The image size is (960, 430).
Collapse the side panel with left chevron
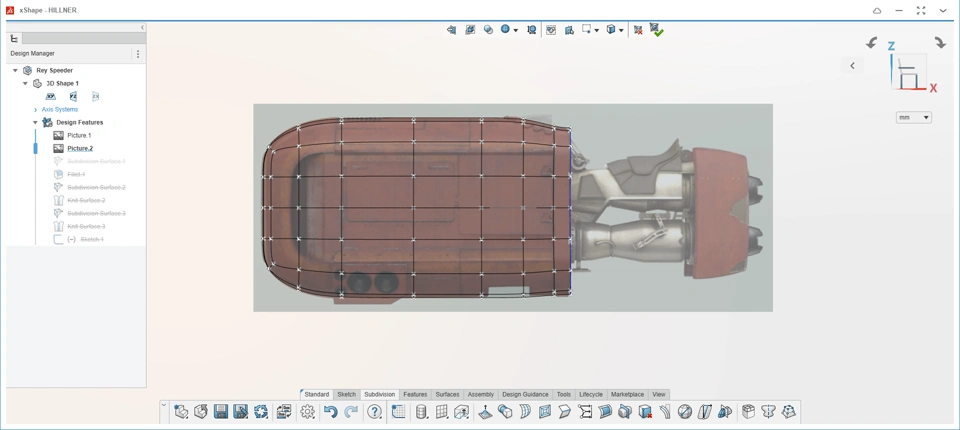[x=142, y=28]
